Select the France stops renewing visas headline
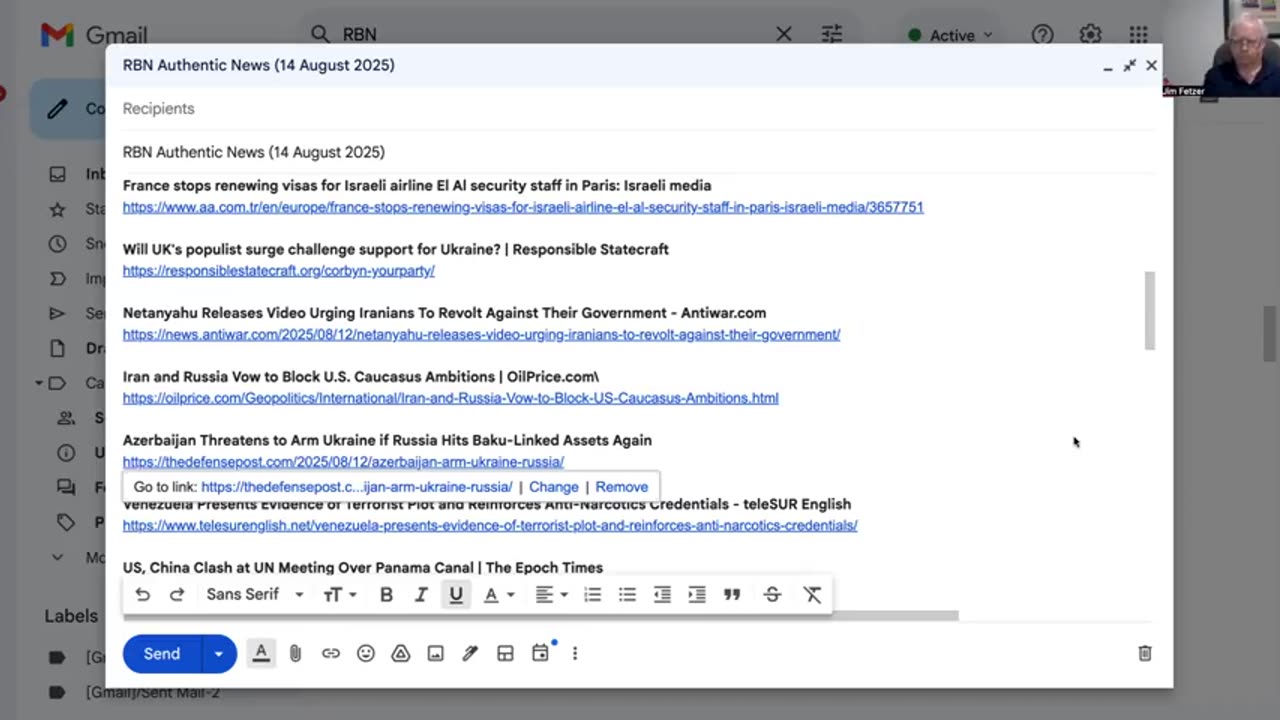Viewport: 1280px width, 720px height. click(x=417, y=185)
